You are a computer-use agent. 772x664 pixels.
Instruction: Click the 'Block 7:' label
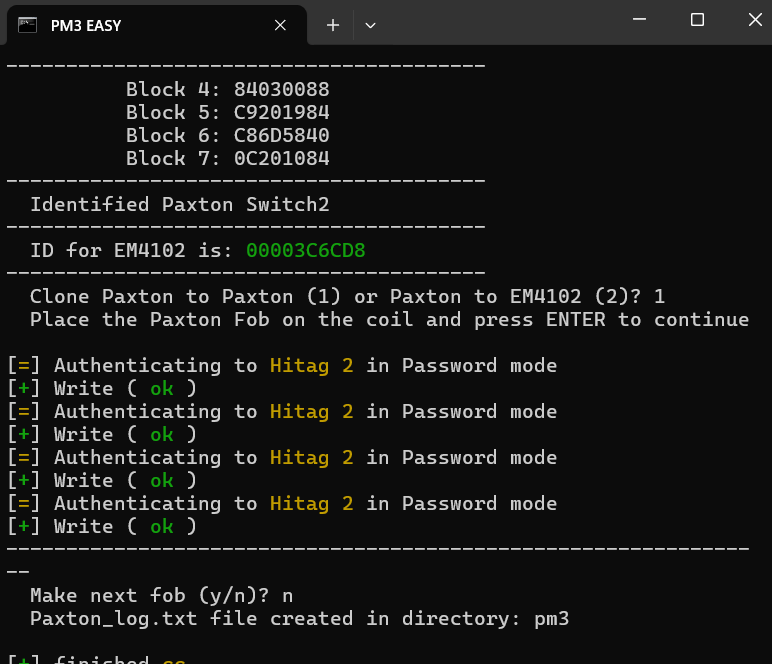[x=173, y=158]
